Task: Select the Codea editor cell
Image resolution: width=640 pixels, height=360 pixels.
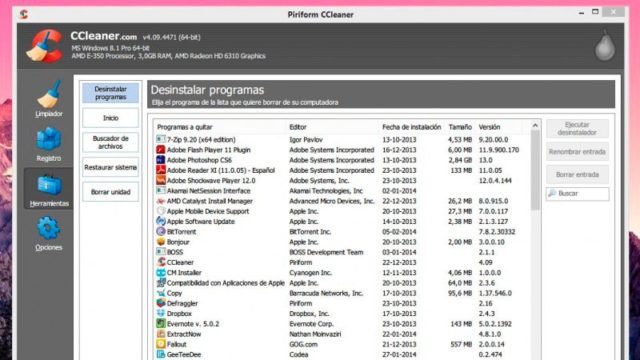Action: tap(299, 354)
